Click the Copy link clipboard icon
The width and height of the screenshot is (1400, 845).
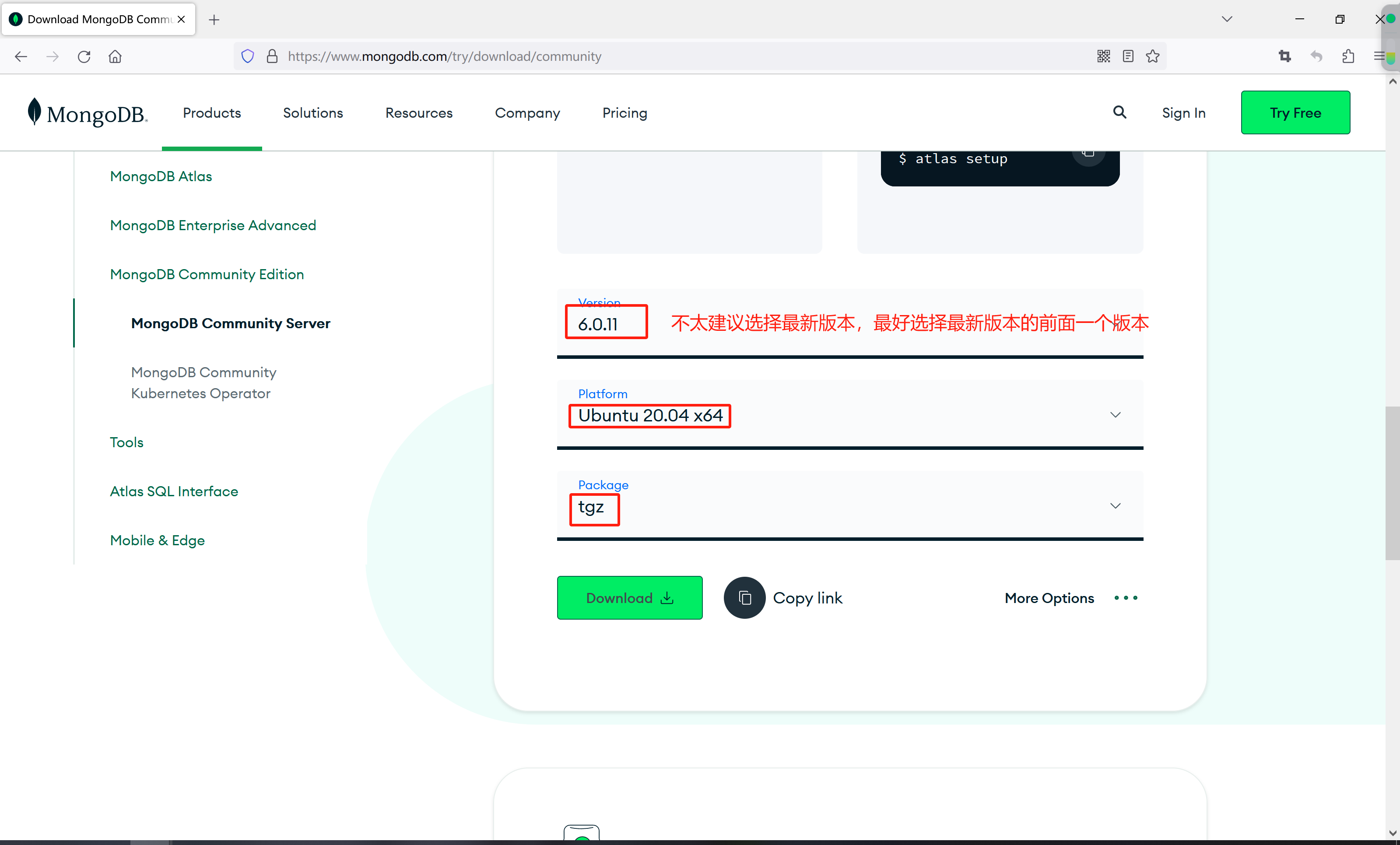[x=744, y=598]
